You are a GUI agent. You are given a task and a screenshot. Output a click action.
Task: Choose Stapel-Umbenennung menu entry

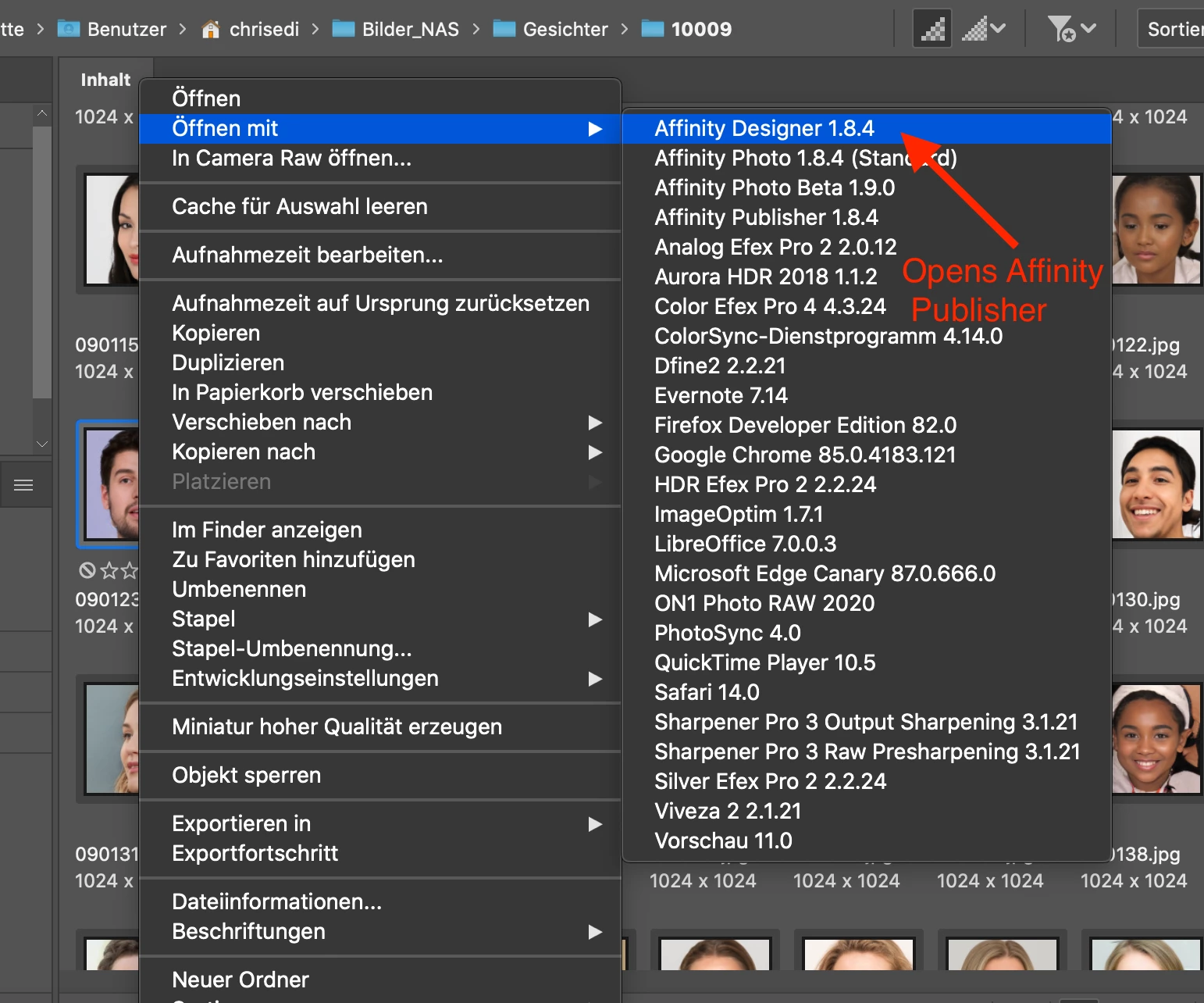click(380, 648)
